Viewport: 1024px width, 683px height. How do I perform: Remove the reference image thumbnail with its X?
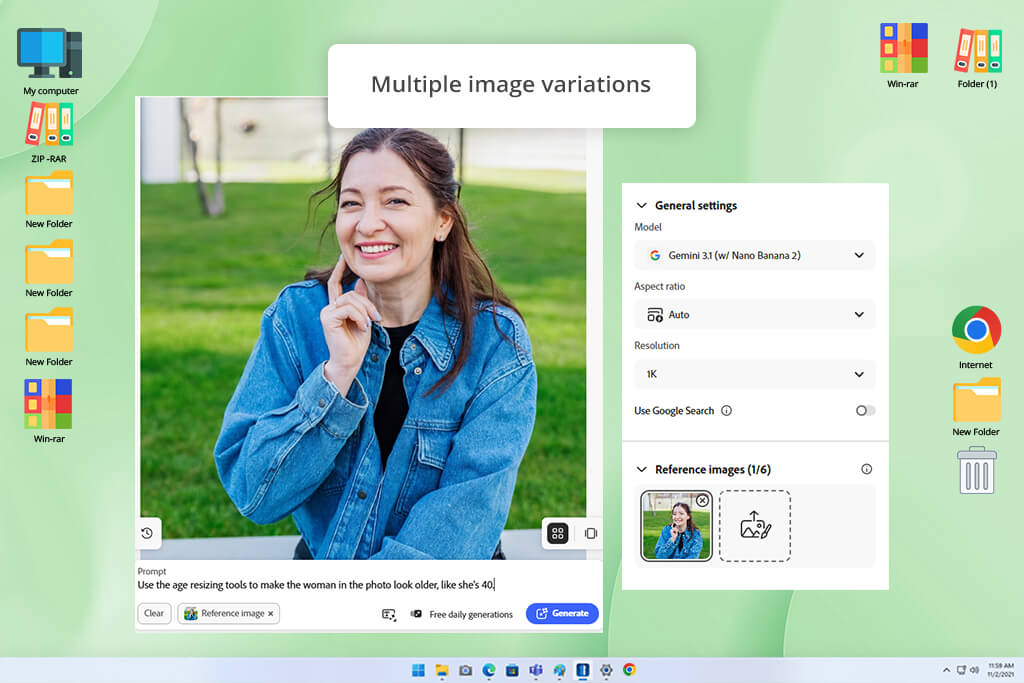702,500
